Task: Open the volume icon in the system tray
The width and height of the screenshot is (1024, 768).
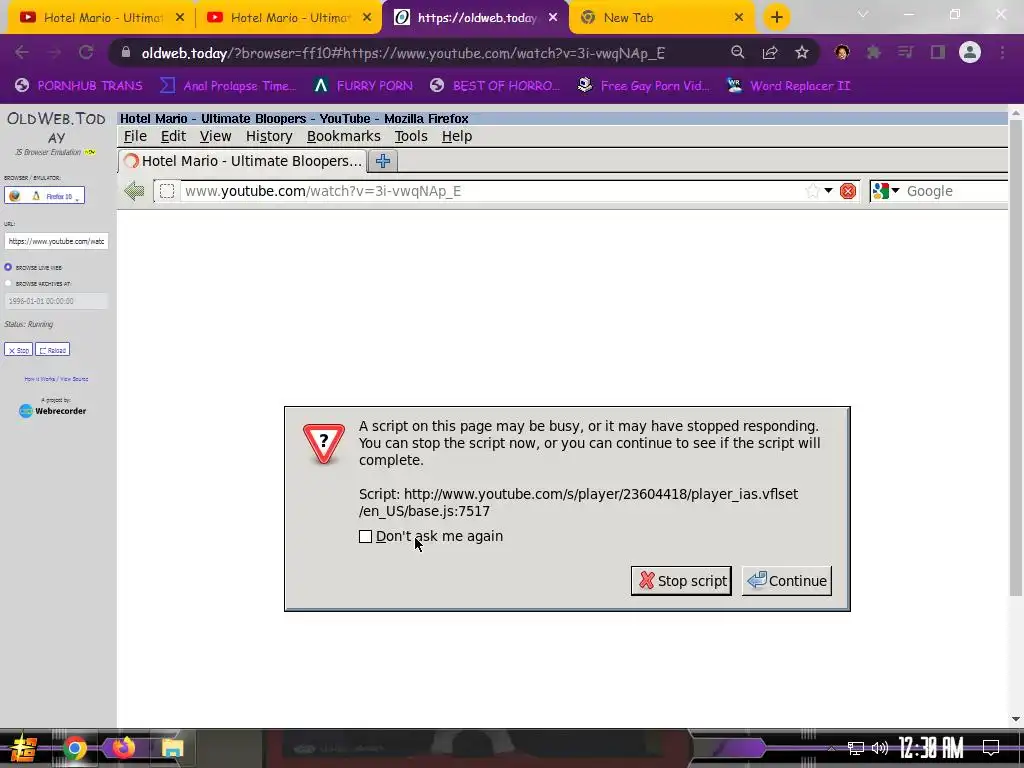Action: pyautogui.click(x=880, y=748)
